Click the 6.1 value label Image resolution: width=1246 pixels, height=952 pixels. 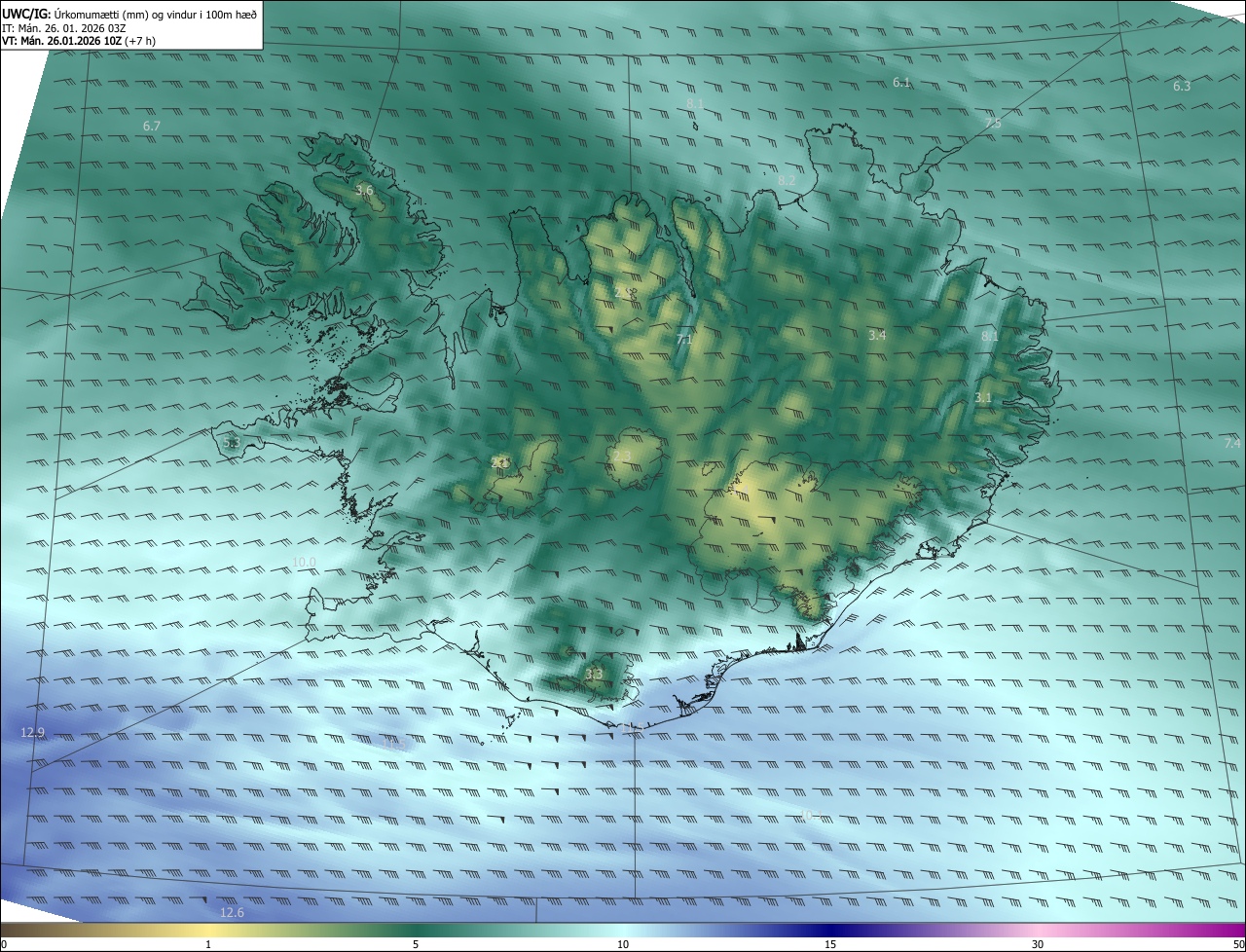tap(901, 83)
